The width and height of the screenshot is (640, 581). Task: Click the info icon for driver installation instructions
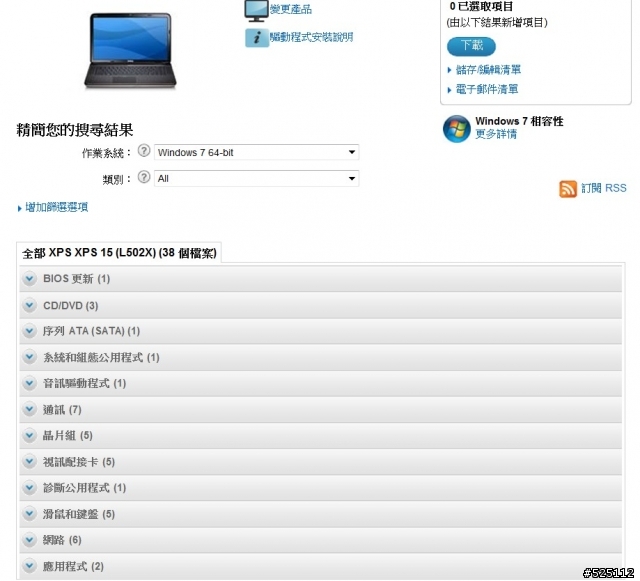click(257, 38)
